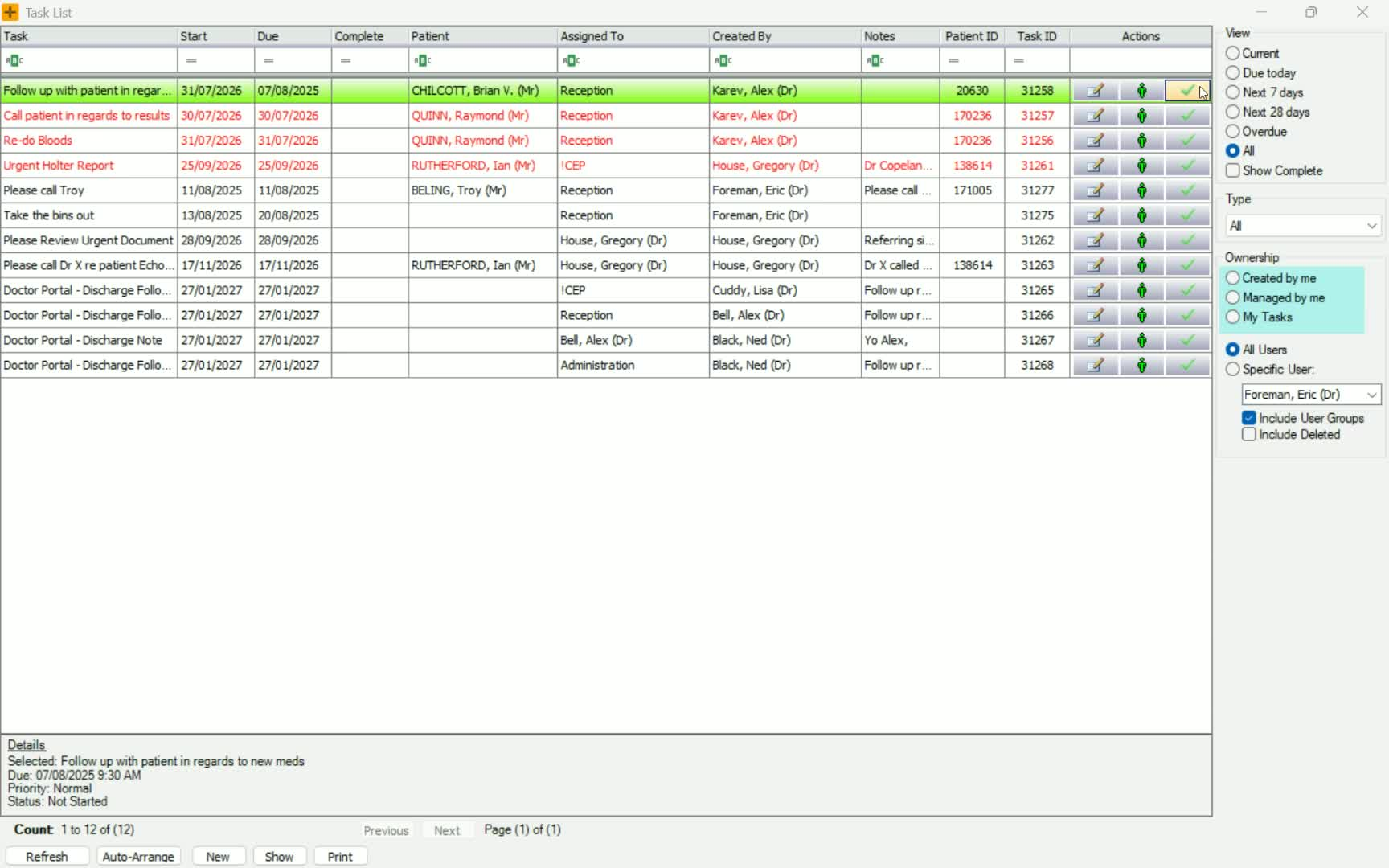This screenshot has width=1389, height=868.
Task: Click the filter icon in Assigned To column
Action: pyautogui.click(x=572, y=60)
